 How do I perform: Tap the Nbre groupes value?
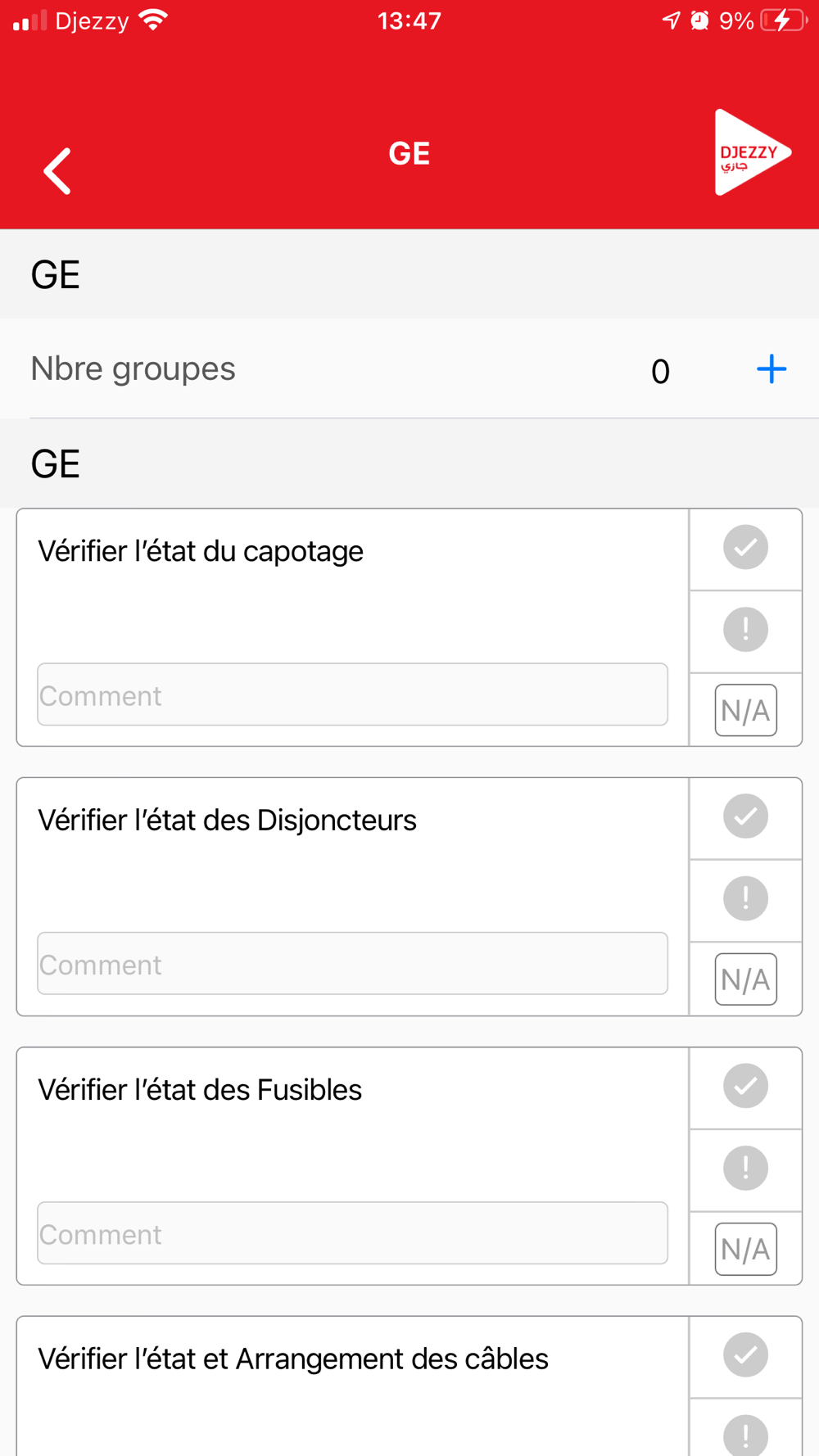660,372
